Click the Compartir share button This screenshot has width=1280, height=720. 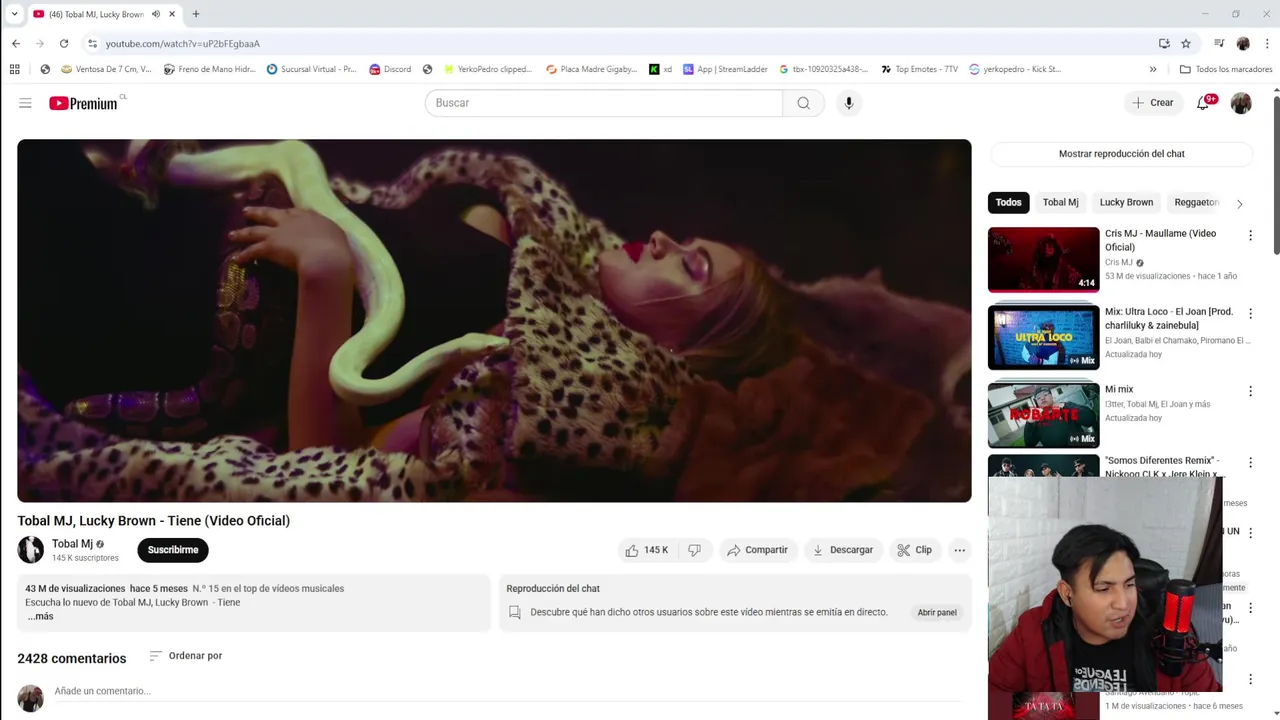(x=757, y=550)
